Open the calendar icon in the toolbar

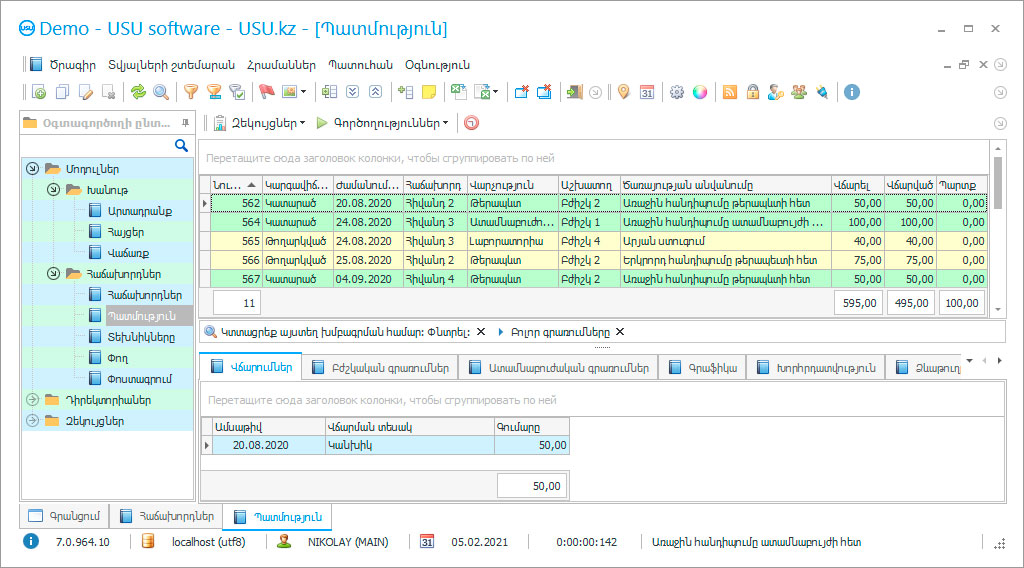coord(647,92)
